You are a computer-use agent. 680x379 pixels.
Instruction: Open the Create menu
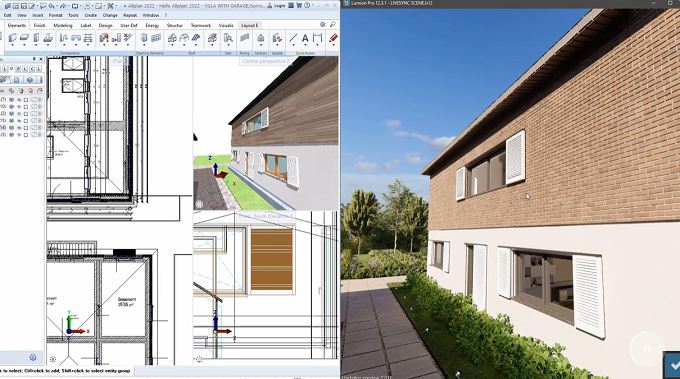pos(91,15)
